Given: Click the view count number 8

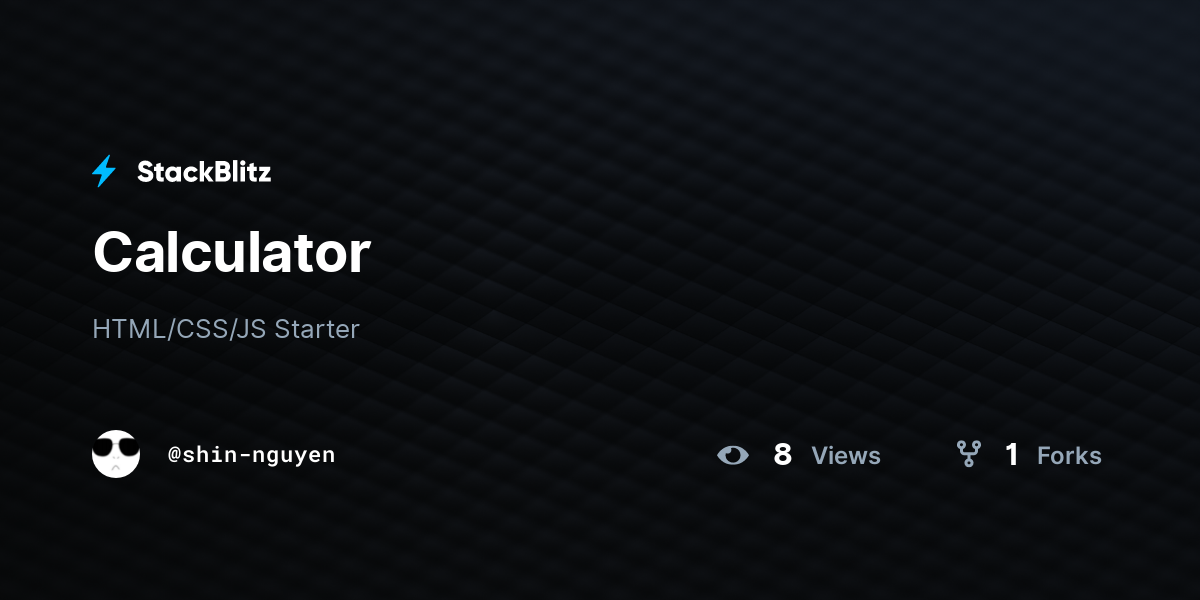Looking at the screenshot, I should (783, 455).
